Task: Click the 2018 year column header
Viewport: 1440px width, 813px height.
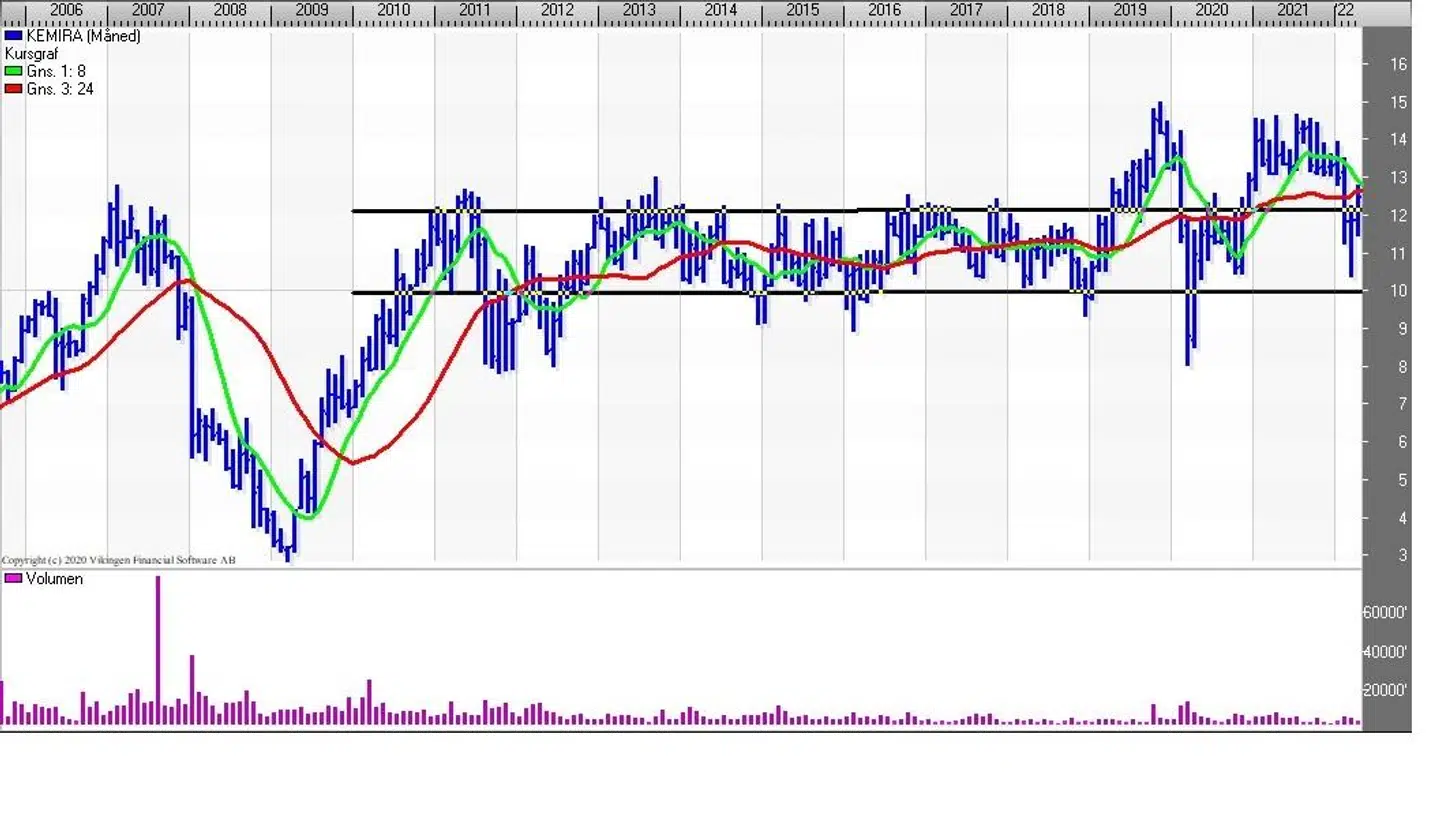Action: [x=1048, y=10]
